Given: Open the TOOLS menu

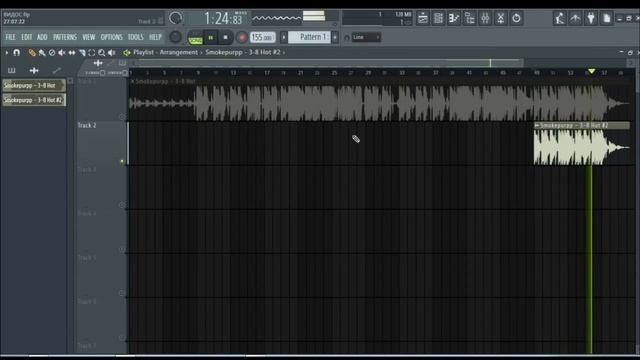Looking at the screenshot, I should pyautogui.click(x=136, y=37).
